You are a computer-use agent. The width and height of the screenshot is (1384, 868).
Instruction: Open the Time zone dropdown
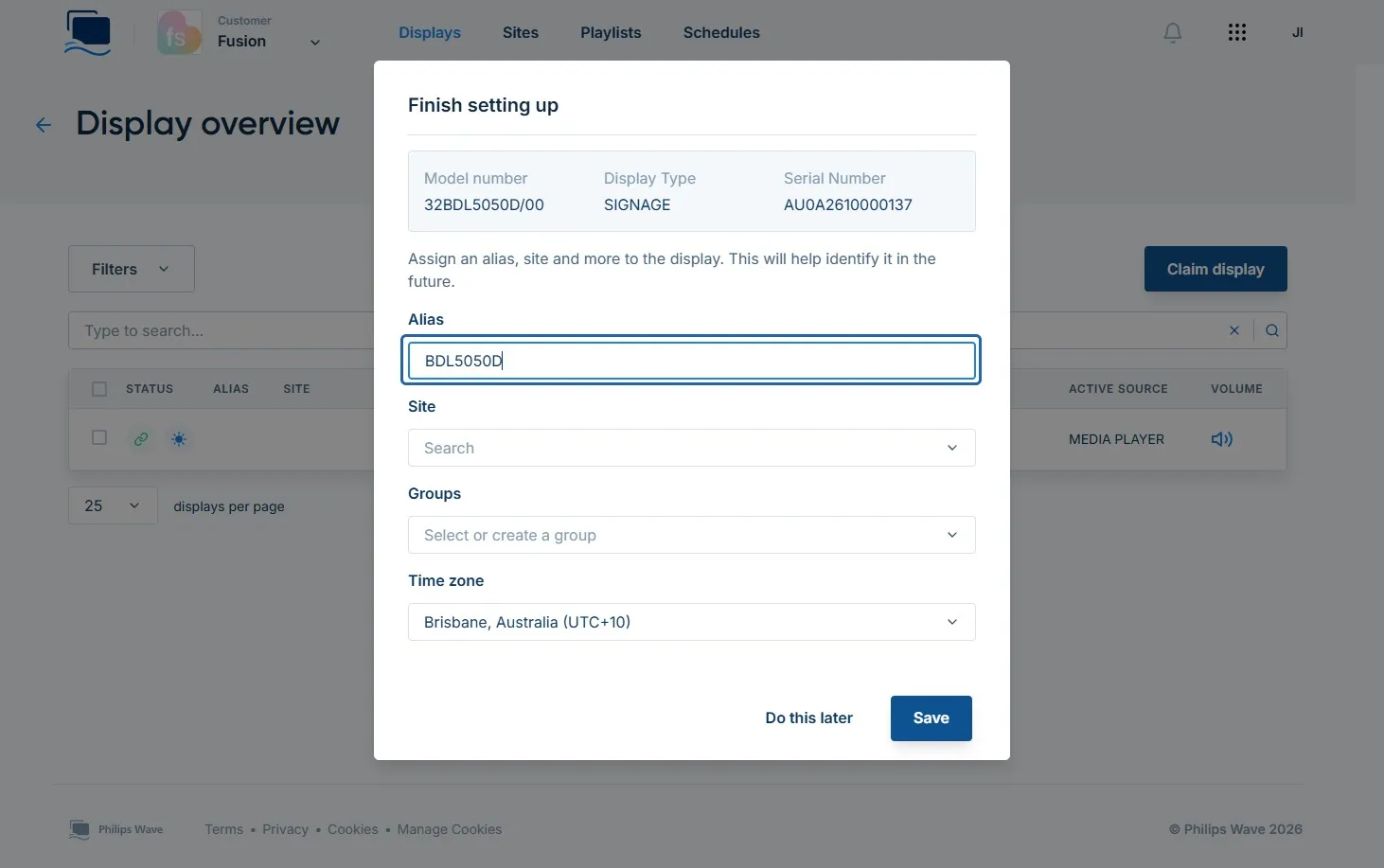click(691, 622)
